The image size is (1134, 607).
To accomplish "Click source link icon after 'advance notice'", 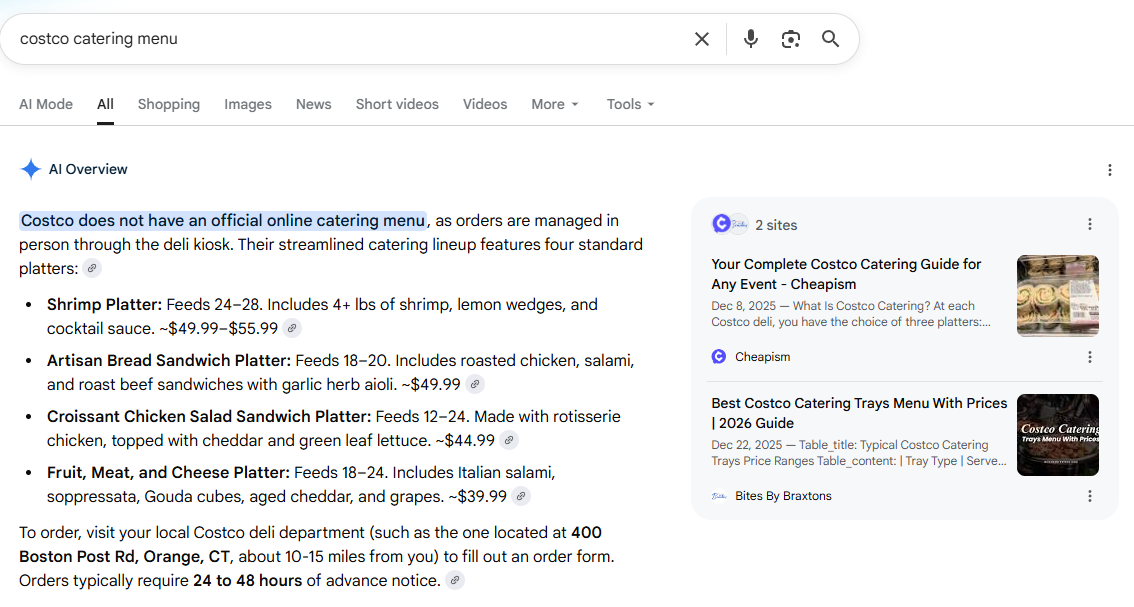I will click(x=454, y=580).
